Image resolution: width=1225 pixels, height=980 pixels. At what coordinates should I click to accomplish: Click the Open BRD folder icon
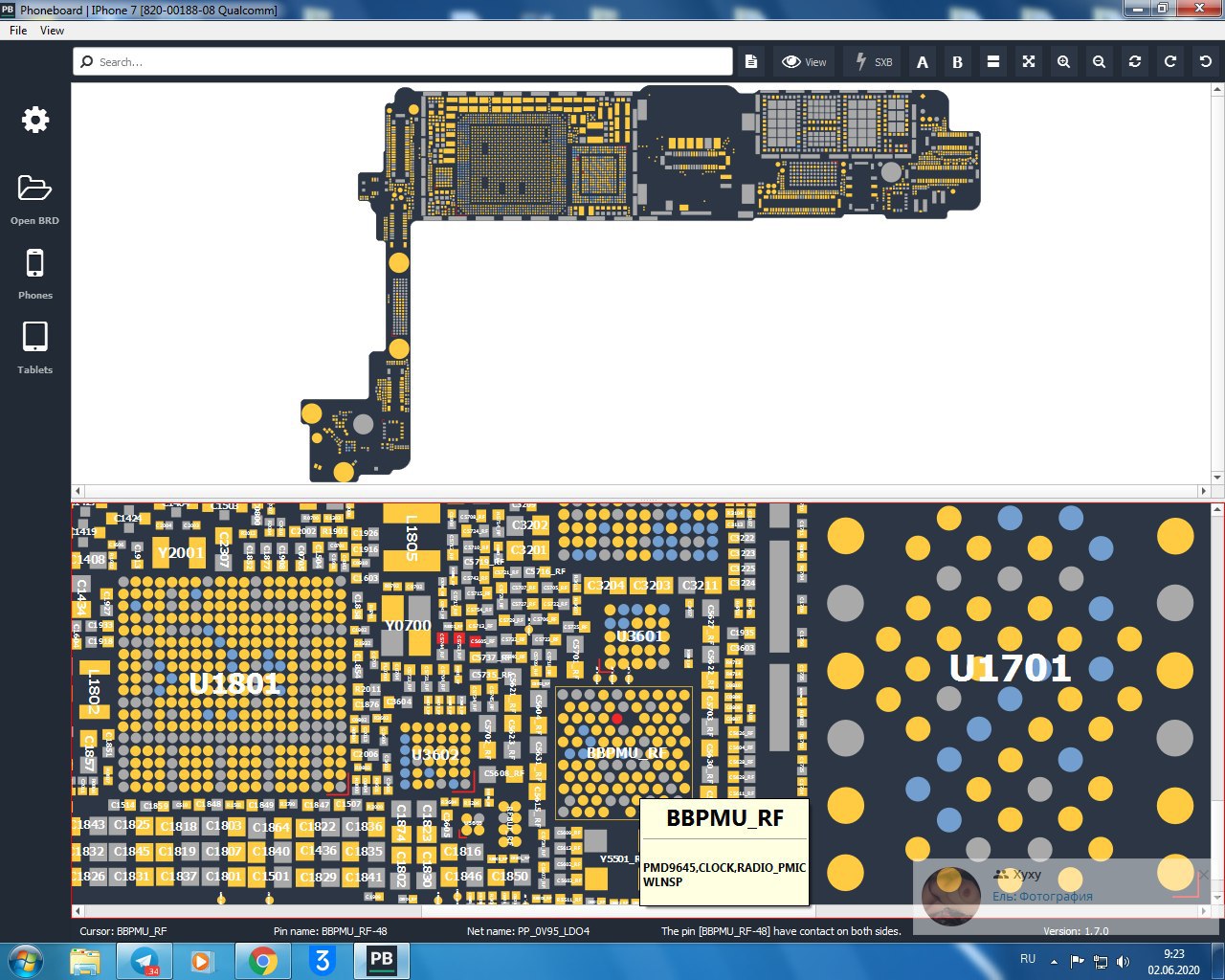[34, 188]
